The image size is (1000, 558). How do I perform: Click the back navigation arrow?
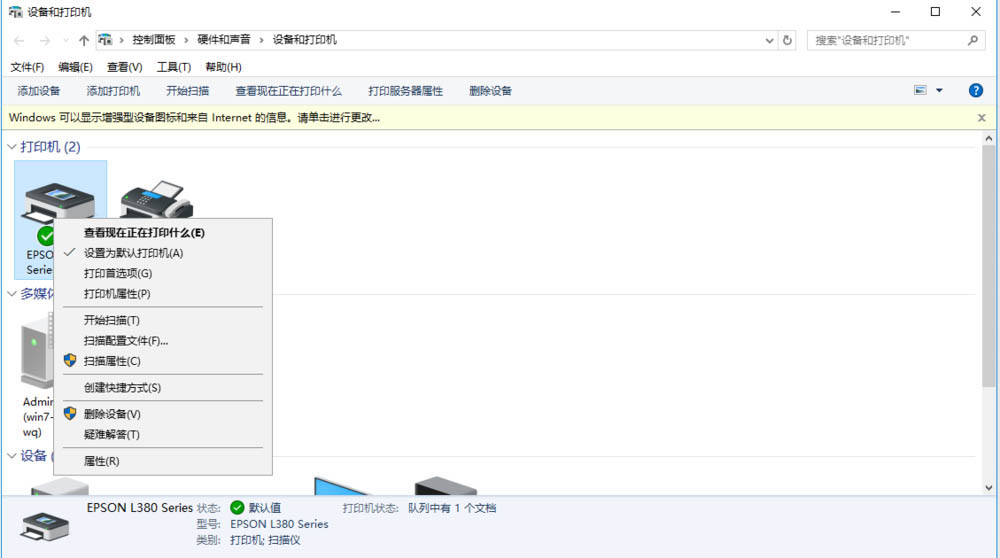pos(19,40)
